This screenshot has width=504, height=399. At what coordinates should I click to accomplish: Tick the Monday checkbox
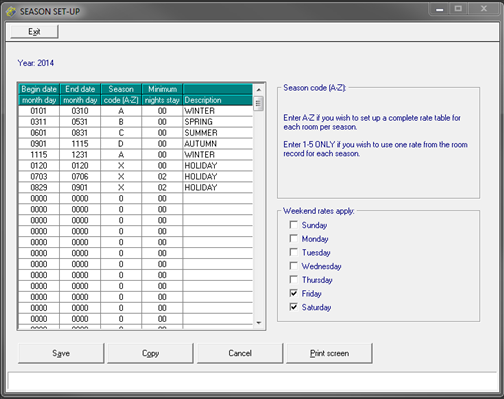(294, 239)
